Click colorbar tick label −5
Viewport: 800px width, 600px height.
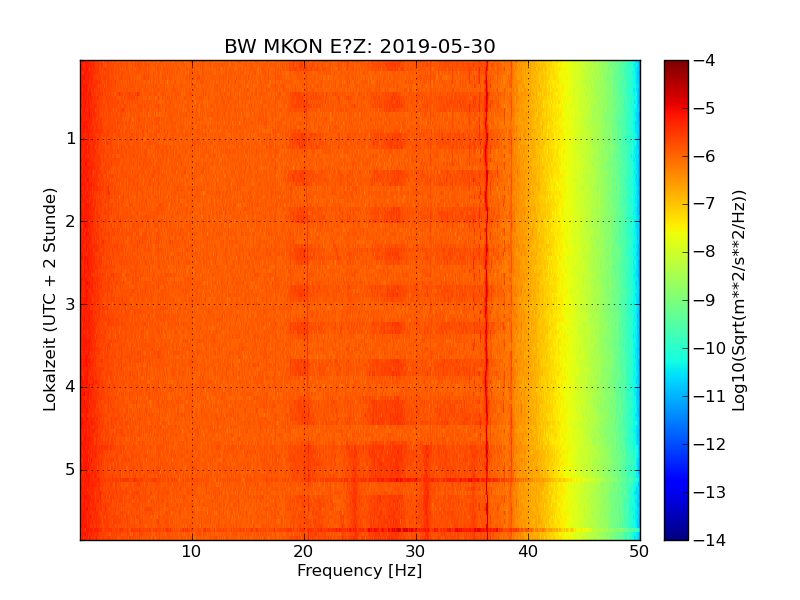tap(705, 109)
